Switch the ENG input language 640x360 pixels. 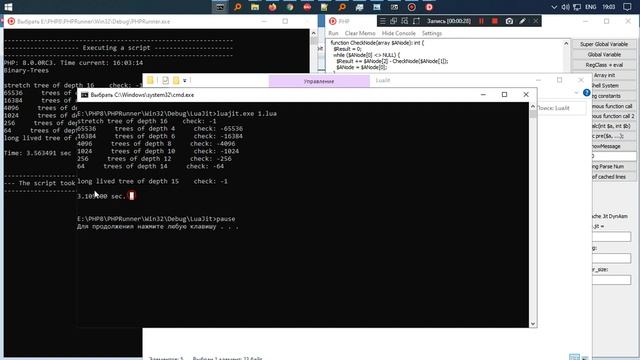click(590, 7)
